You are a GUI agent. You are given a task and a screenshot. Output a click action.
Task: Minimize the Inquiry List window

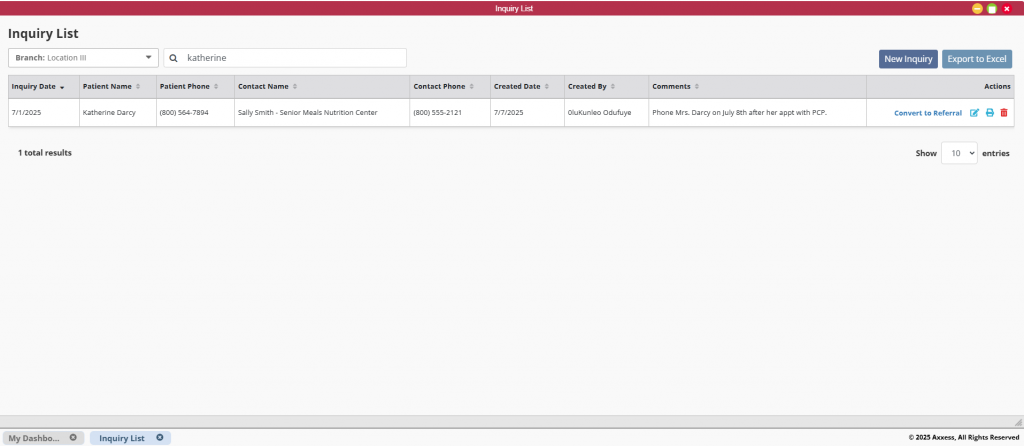977,8
